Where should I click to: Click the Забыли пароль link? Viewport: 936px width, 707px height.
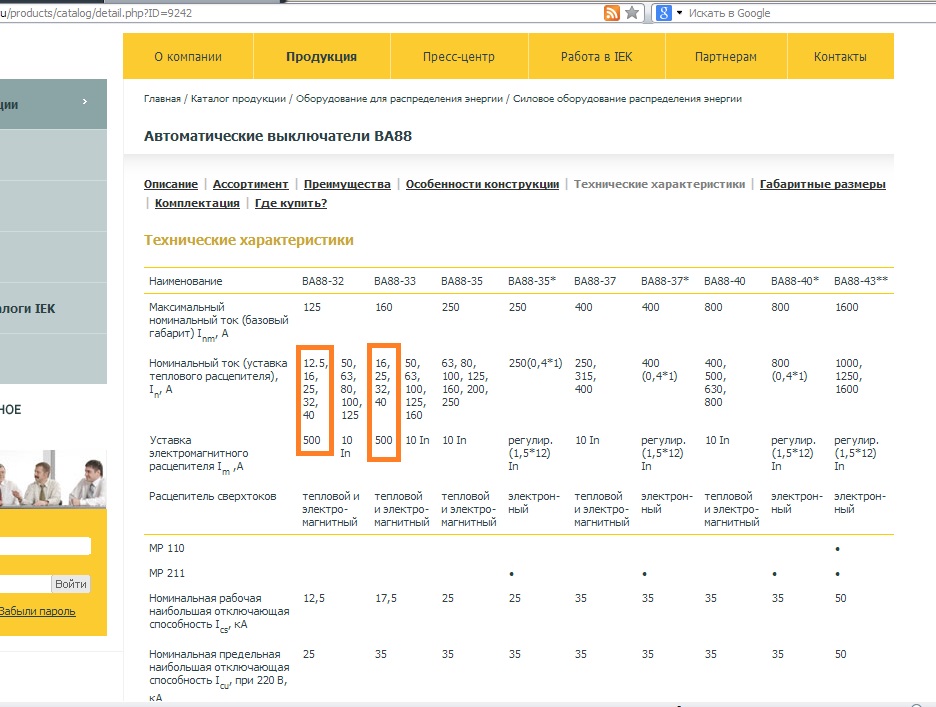pyautogui.click(x=37, y=611)
